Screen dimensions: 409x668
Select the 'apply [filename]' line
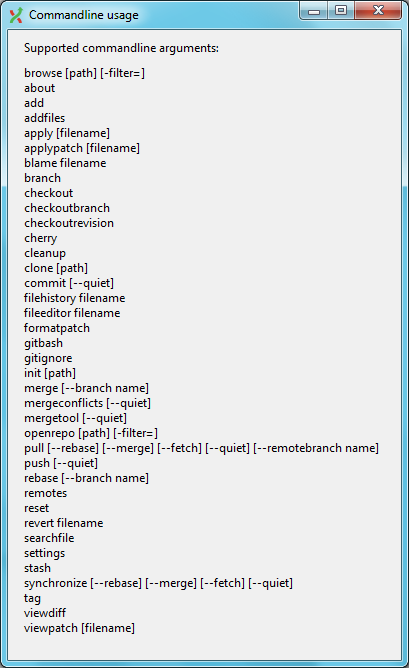67,133
